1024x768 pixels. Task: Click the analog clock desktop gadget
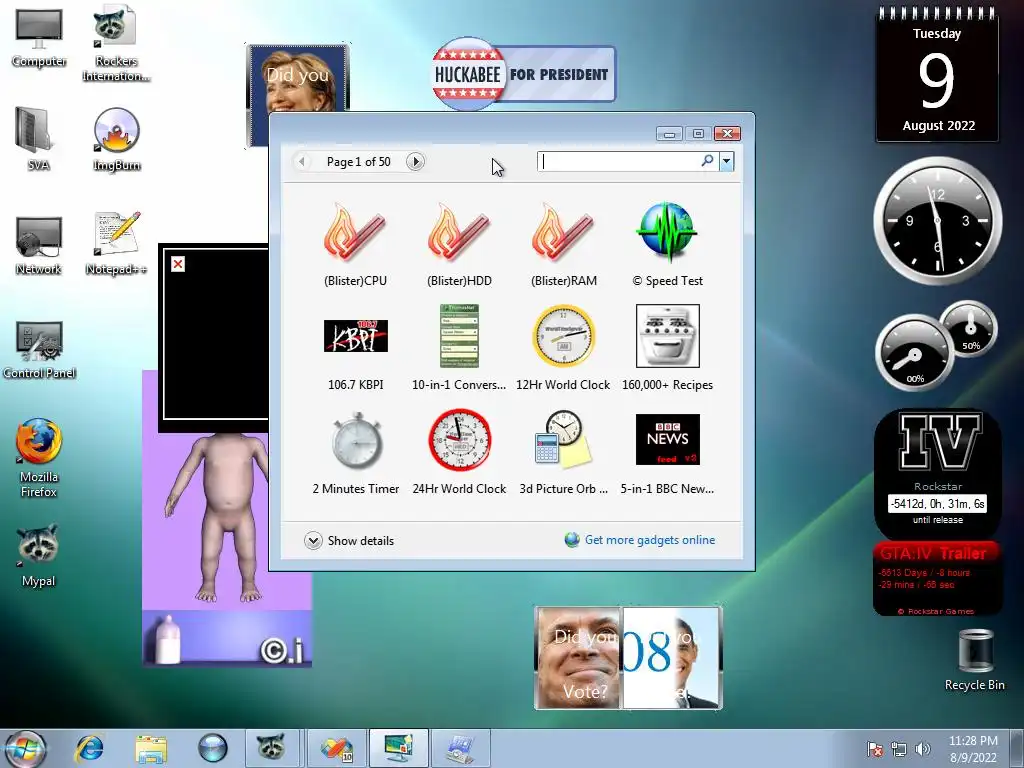point(937,221)
